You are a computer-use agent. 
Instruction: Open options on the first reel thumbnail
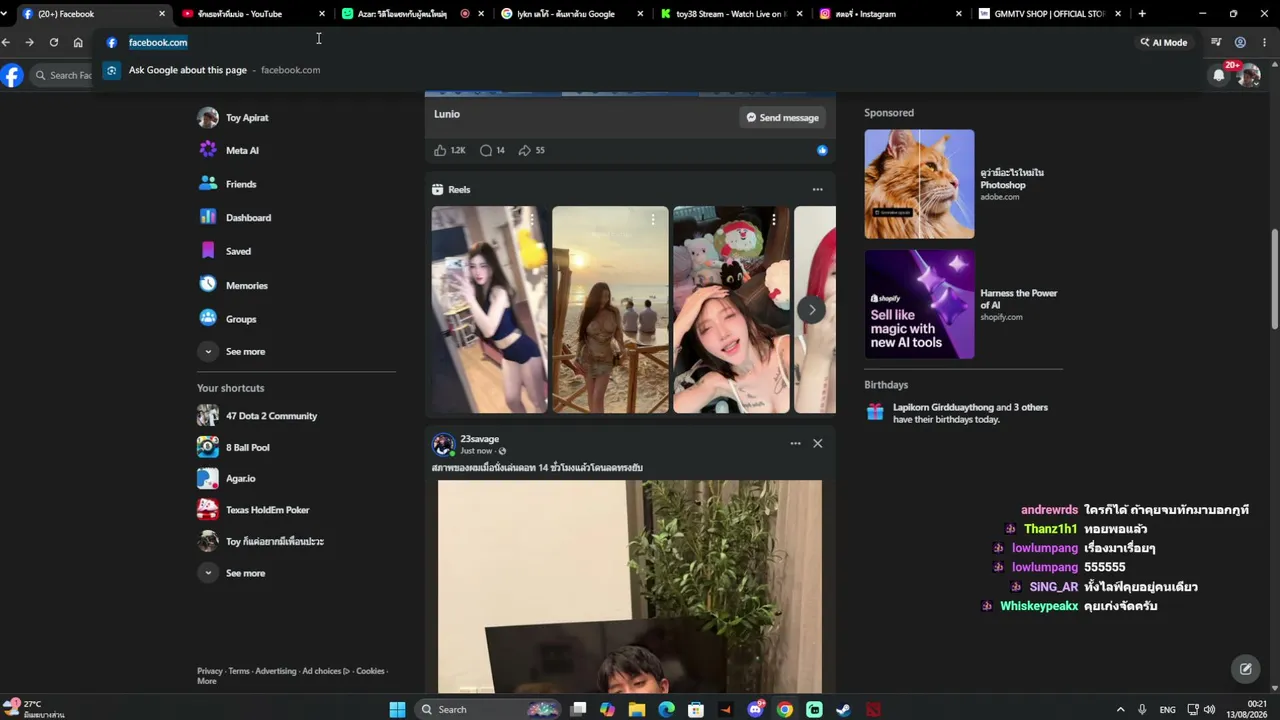click(532, 219)
